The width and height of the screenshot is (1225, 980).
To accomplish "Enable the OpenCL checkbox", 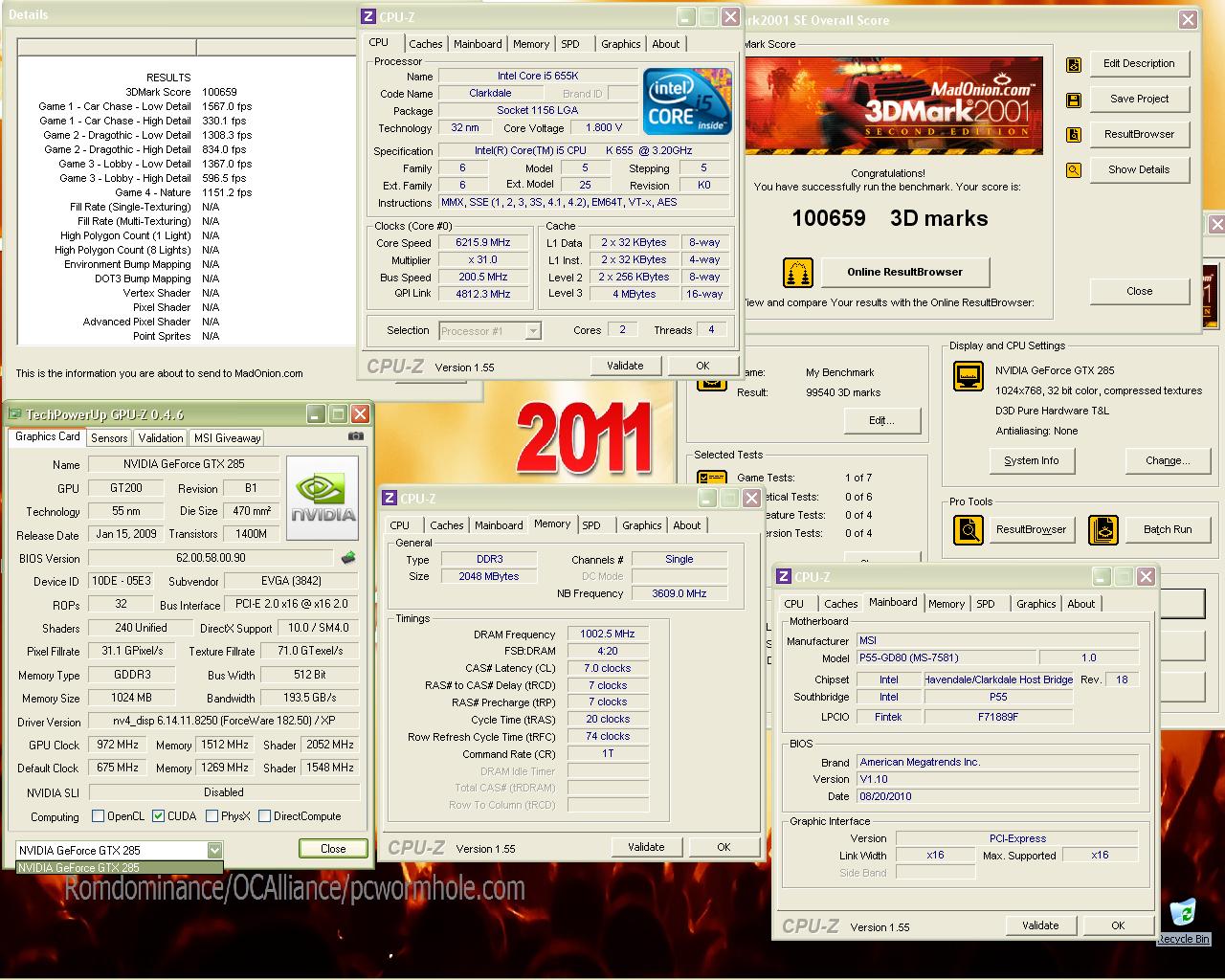I will [98, 816].
